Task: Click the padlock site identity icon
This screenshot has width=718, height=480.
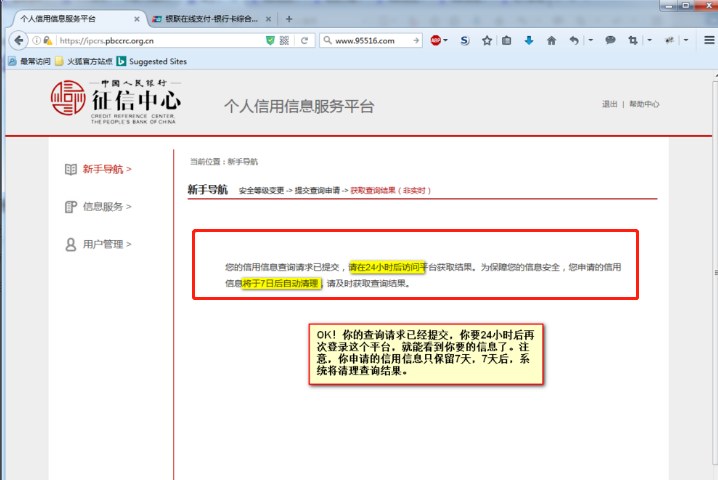Action: point(49,41)
